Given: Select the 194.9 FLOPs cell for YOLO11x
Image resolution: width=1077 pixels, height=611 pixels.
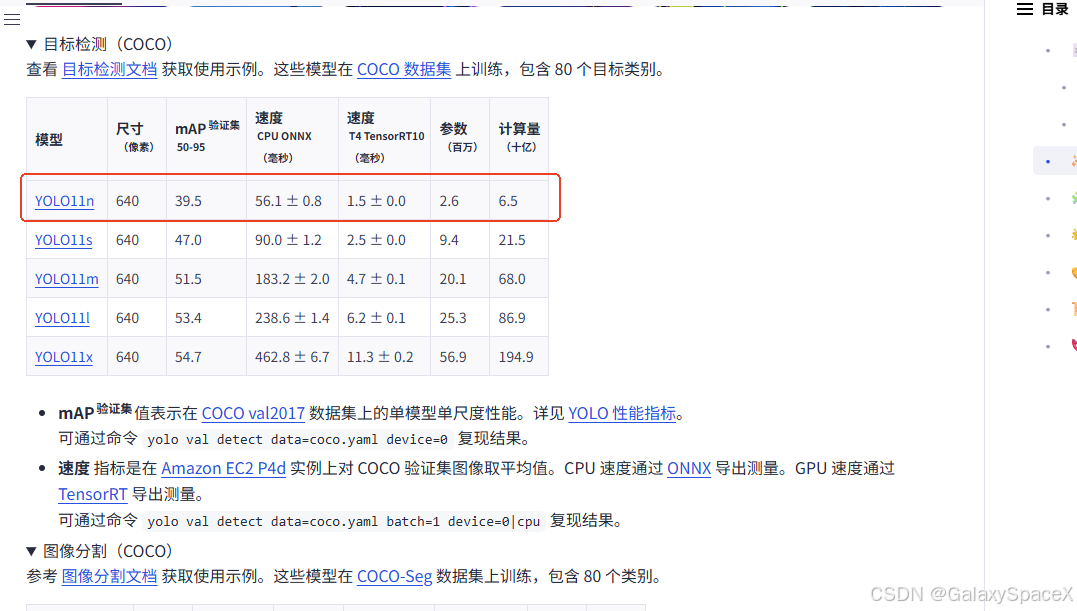Looking at the screenshot, I should tap(519, 358).
